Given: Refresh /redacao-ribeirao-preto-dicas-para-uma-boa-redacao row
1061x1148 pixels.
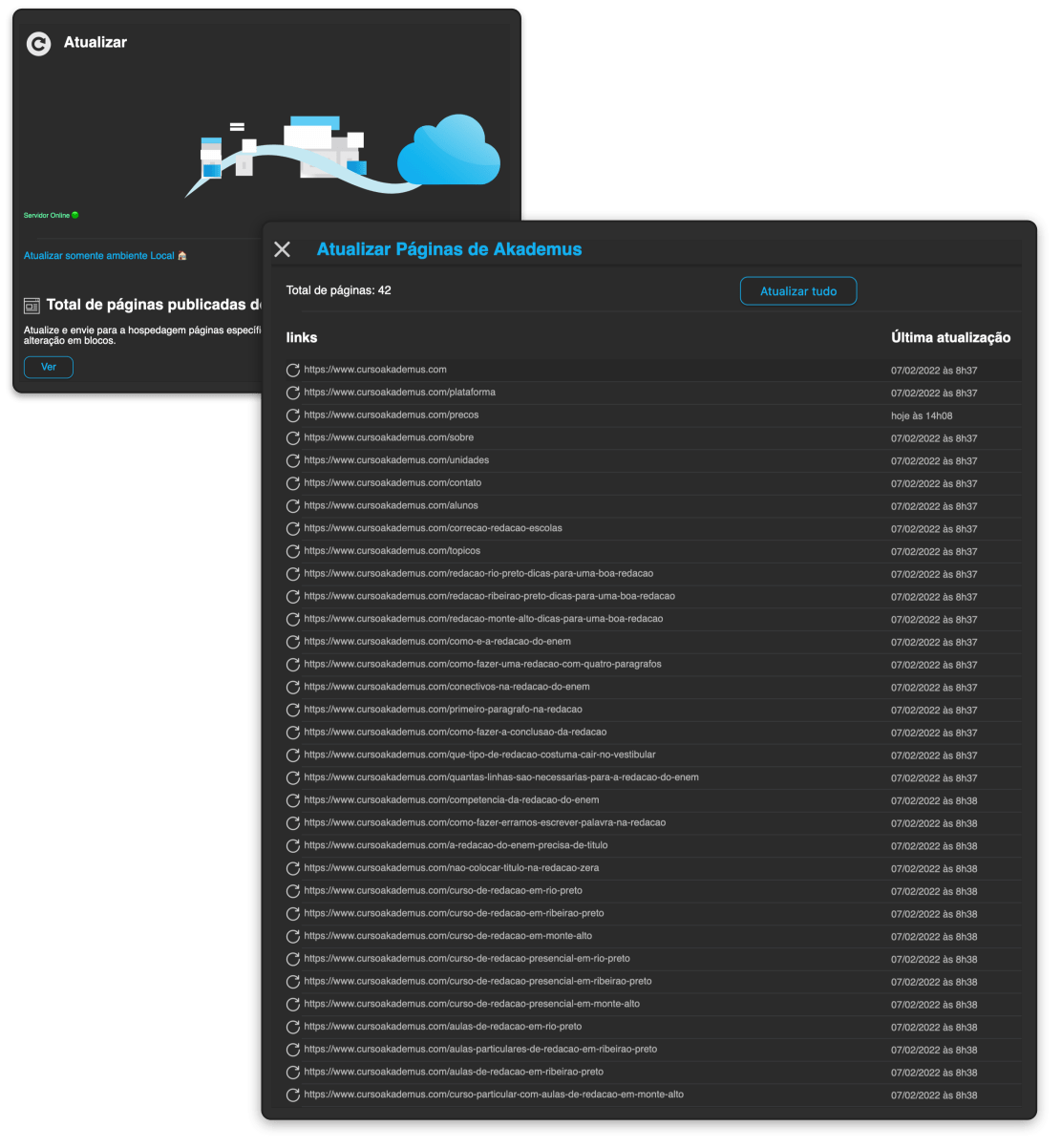Looking at the screenshot, I should pyautogui.click(x=293, y=596).
